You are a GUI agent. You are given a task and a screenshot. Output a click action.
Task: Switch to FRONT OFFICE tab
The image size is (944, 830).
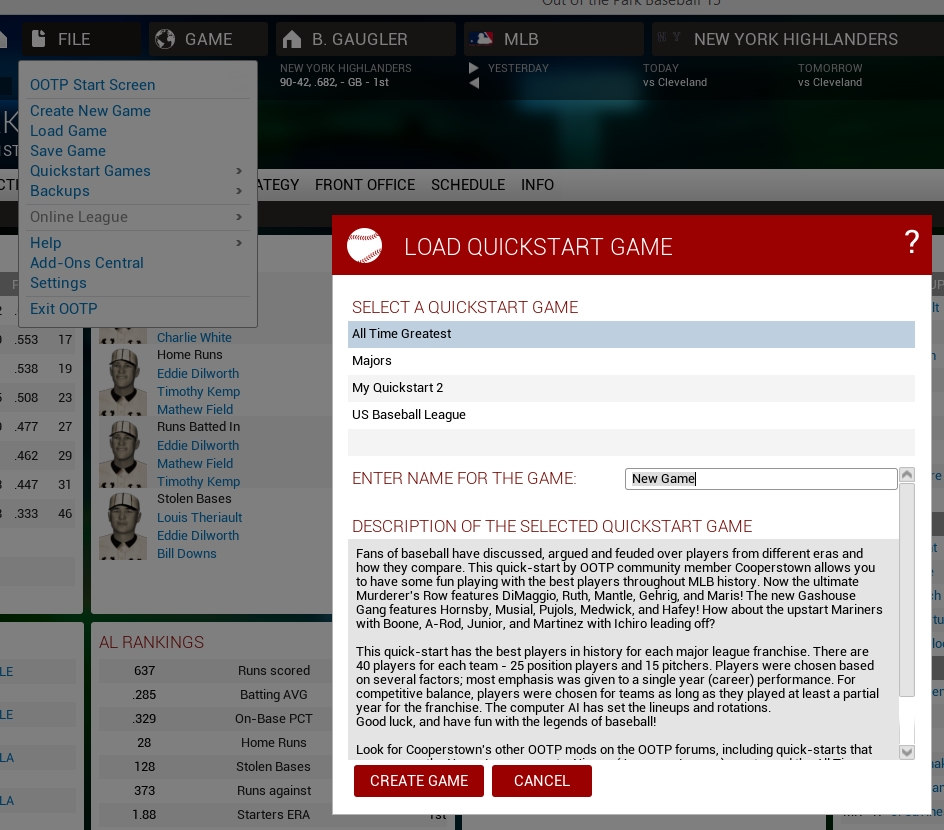(365, 185)
